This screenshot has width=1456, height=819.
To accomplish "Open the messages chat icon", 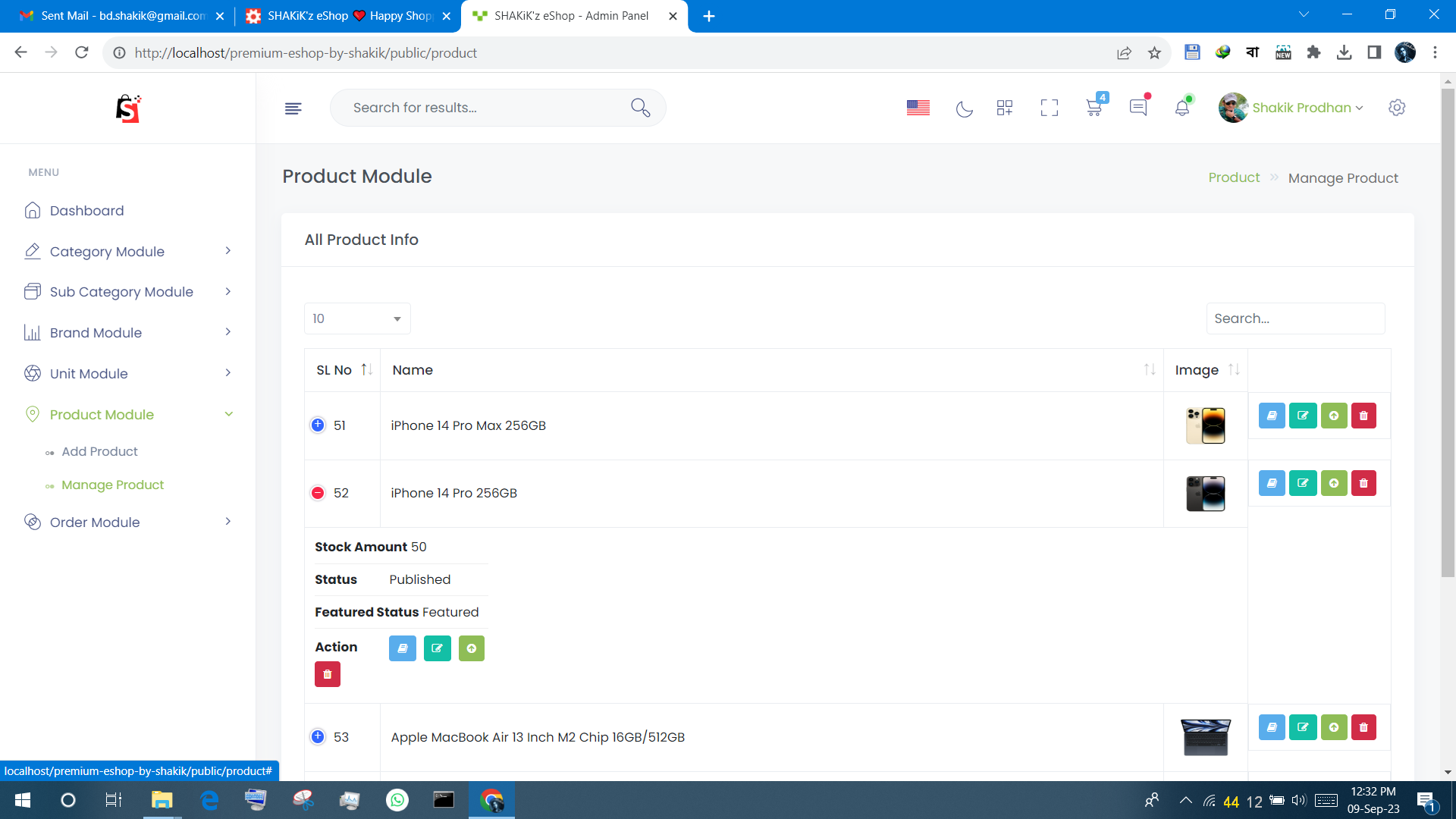I will (x=1138, y=108).
